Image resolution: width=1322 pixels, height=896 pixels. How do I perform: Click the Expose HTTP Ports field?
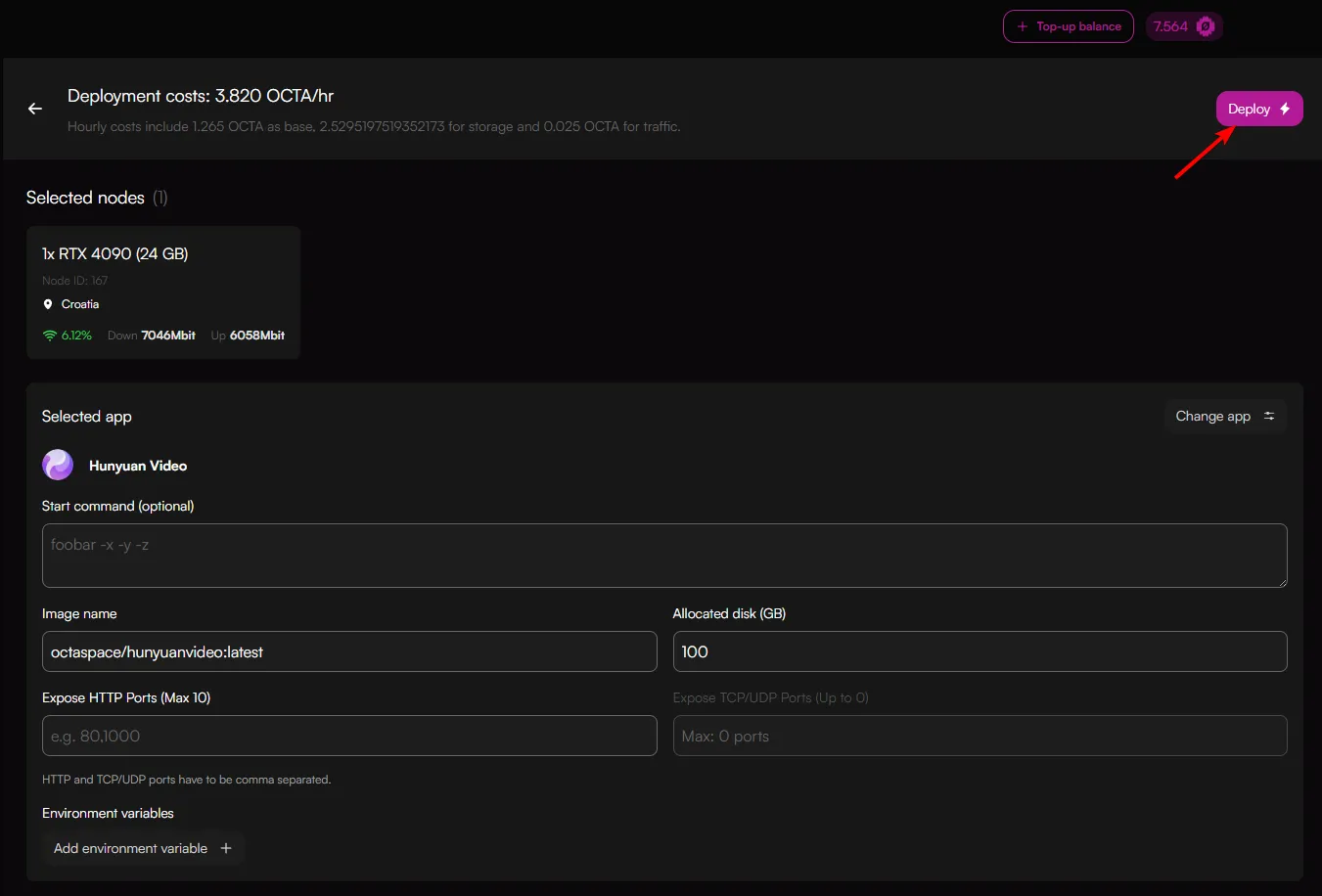coord(349,736)
